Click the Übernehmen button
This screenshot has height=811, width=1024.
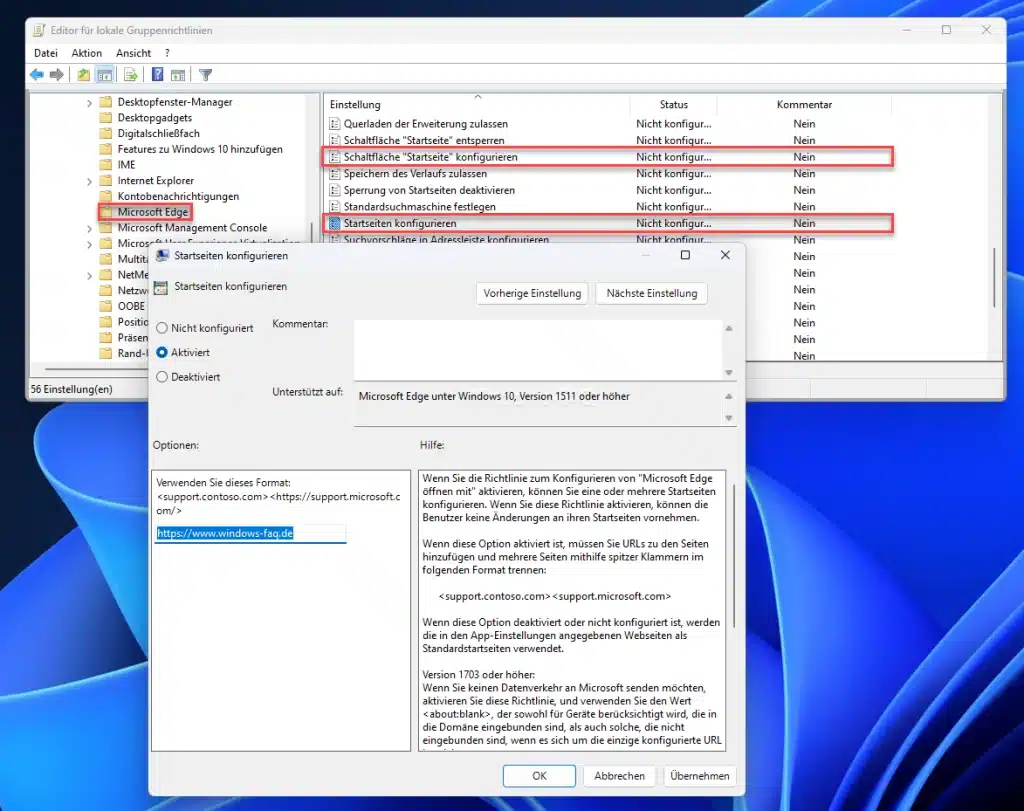click(x=699, y=776)
